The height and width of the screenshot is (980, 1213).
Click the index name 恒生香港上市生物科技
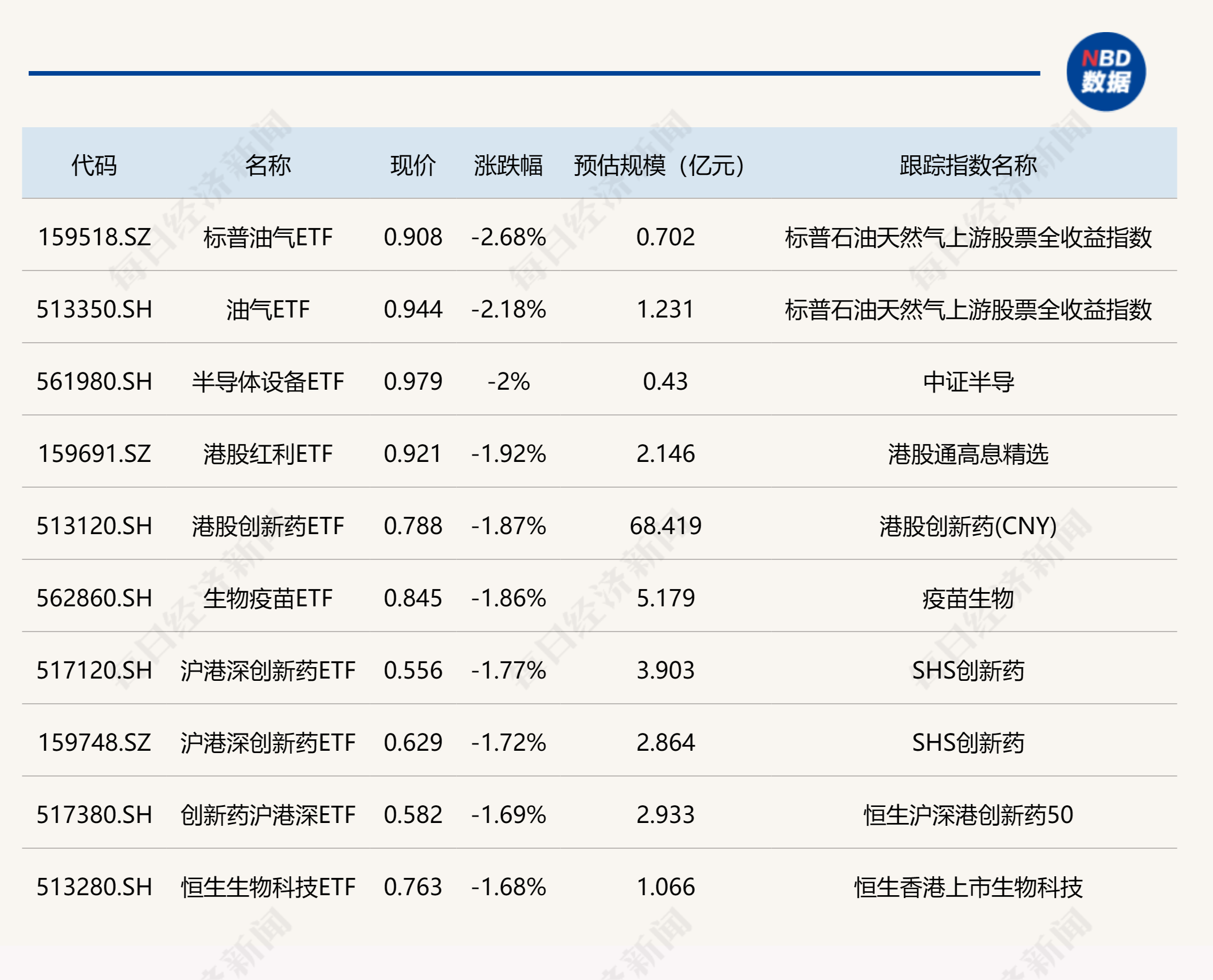pyautogui.click(x=968, y=887)
